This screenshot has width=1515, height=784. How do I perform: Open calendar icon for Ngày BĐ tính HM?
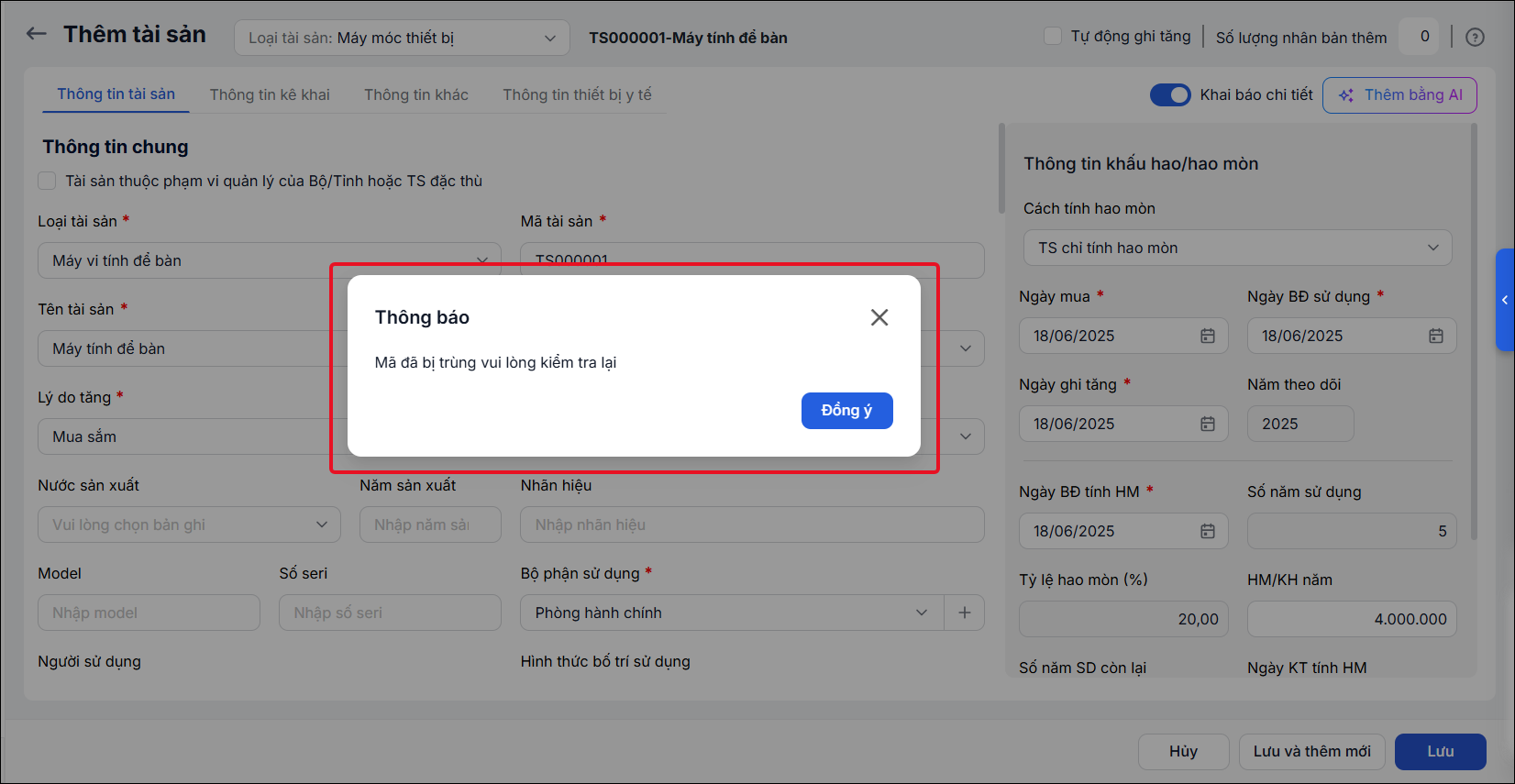point(1208,531)
